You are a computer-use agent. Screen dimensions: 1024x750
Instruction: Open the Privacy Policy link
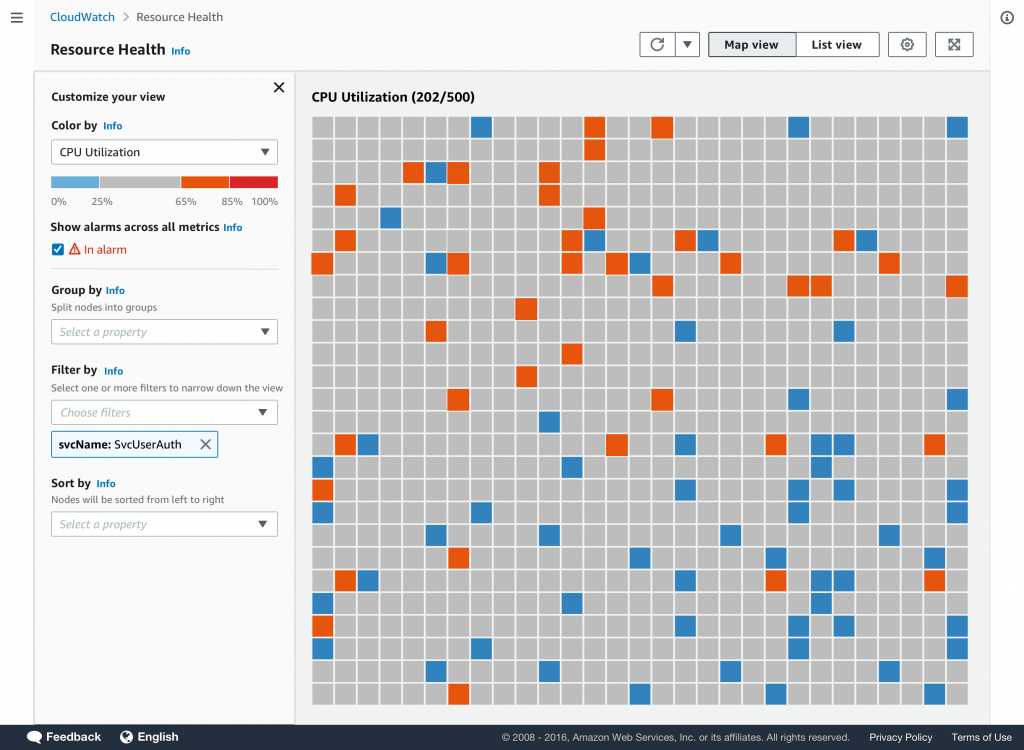pos(900,736)
